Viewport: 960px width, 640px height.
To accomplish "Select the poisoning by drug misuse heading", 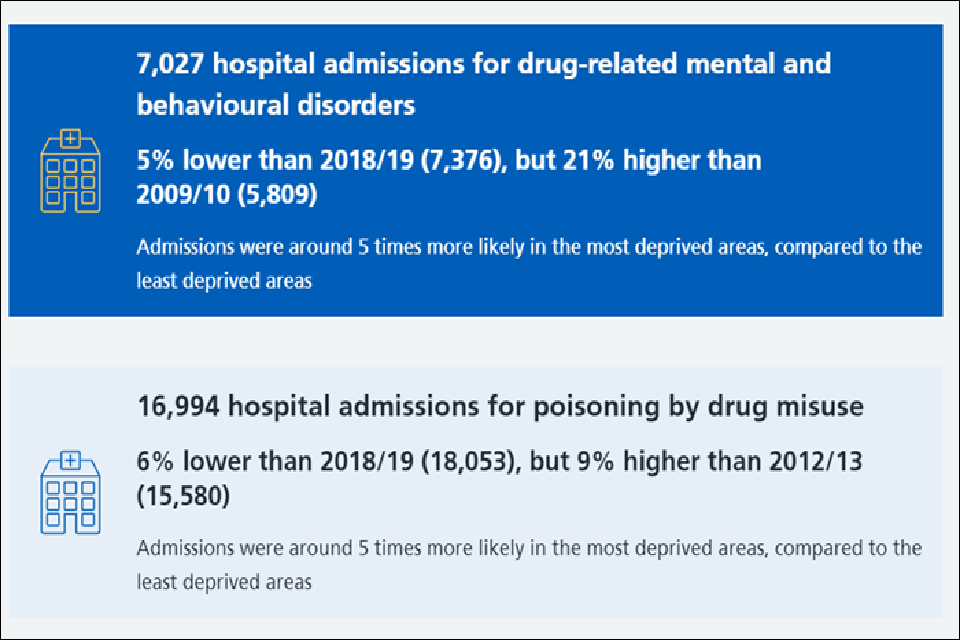I will (500, 407).
